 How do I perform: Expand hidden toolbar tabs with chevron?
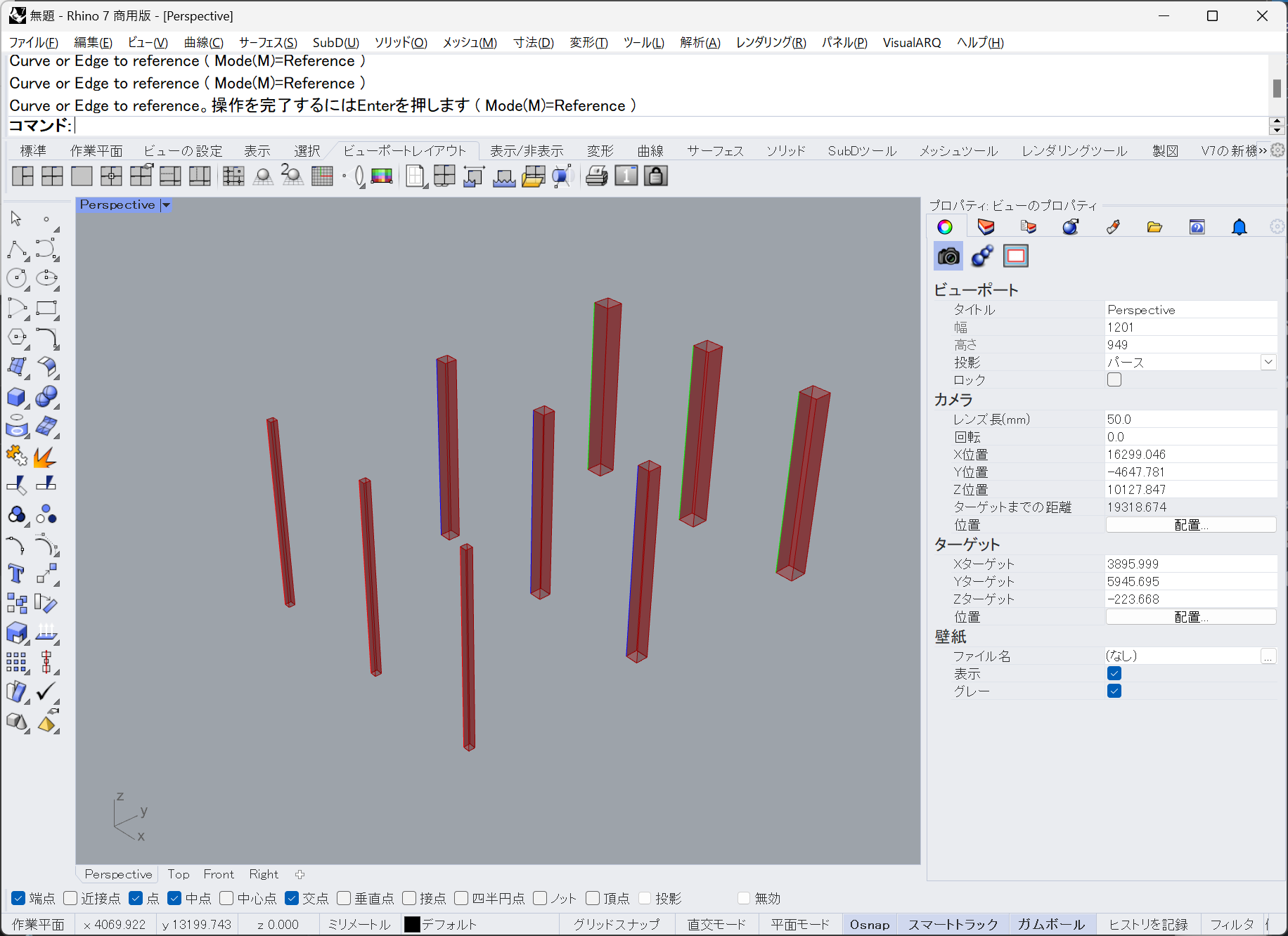pos(1263,150)
